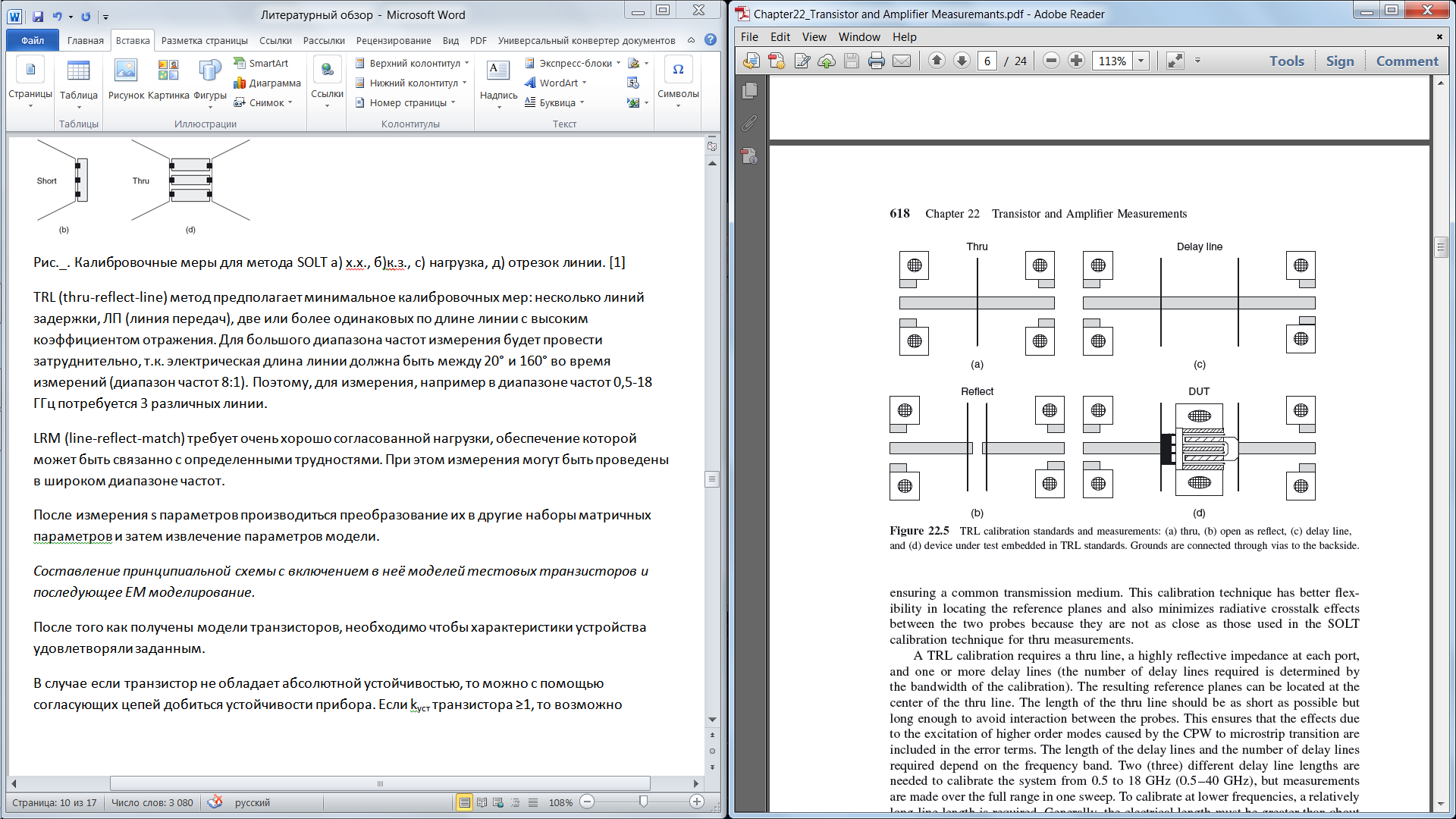This screenshot has height=819, width=1456.
Task: Switch to Outline view in the status bar
Action: tap(516, 802)
